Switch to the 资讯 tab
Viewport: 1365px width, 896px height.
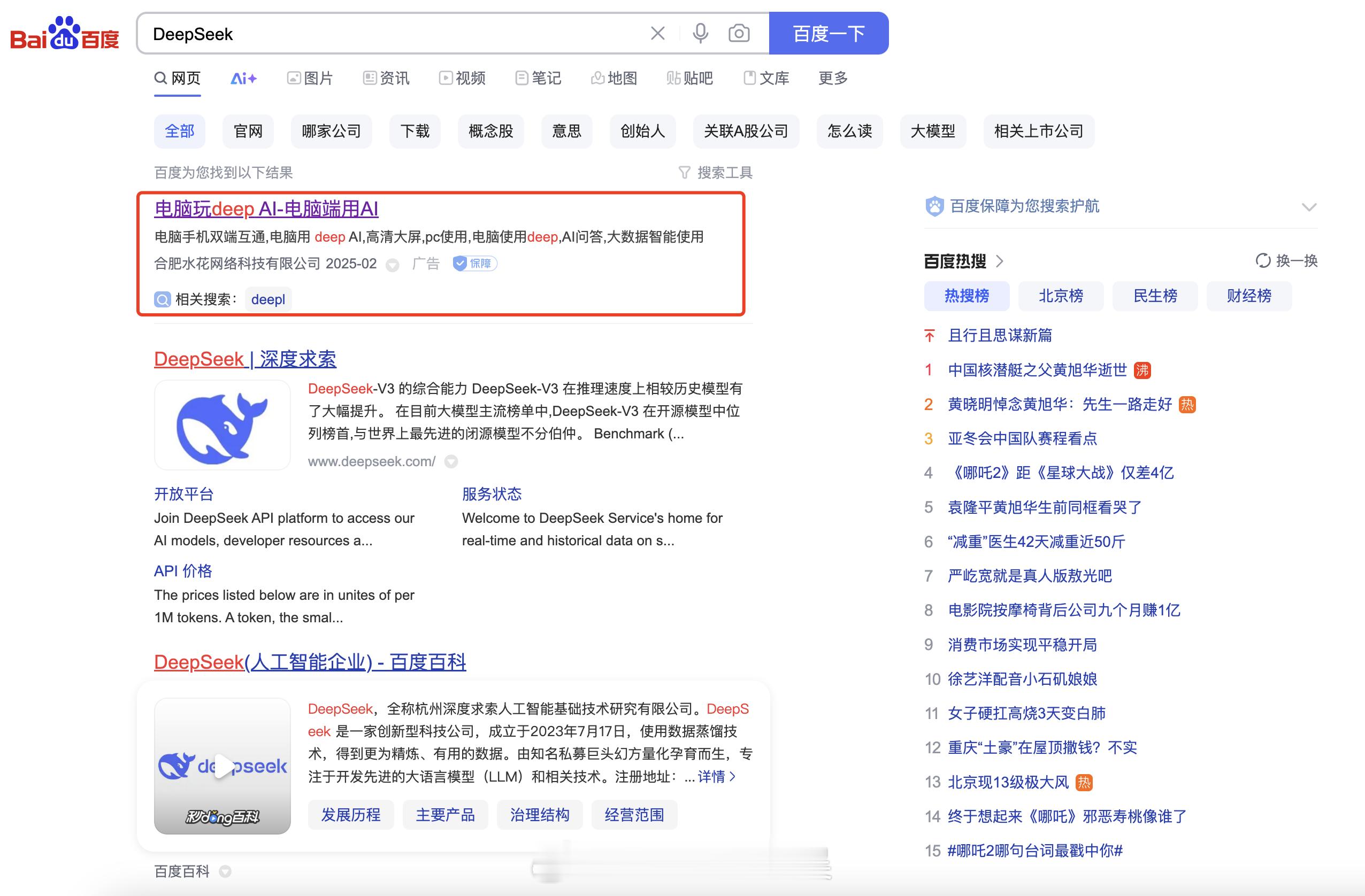click(x=386, y=78)
